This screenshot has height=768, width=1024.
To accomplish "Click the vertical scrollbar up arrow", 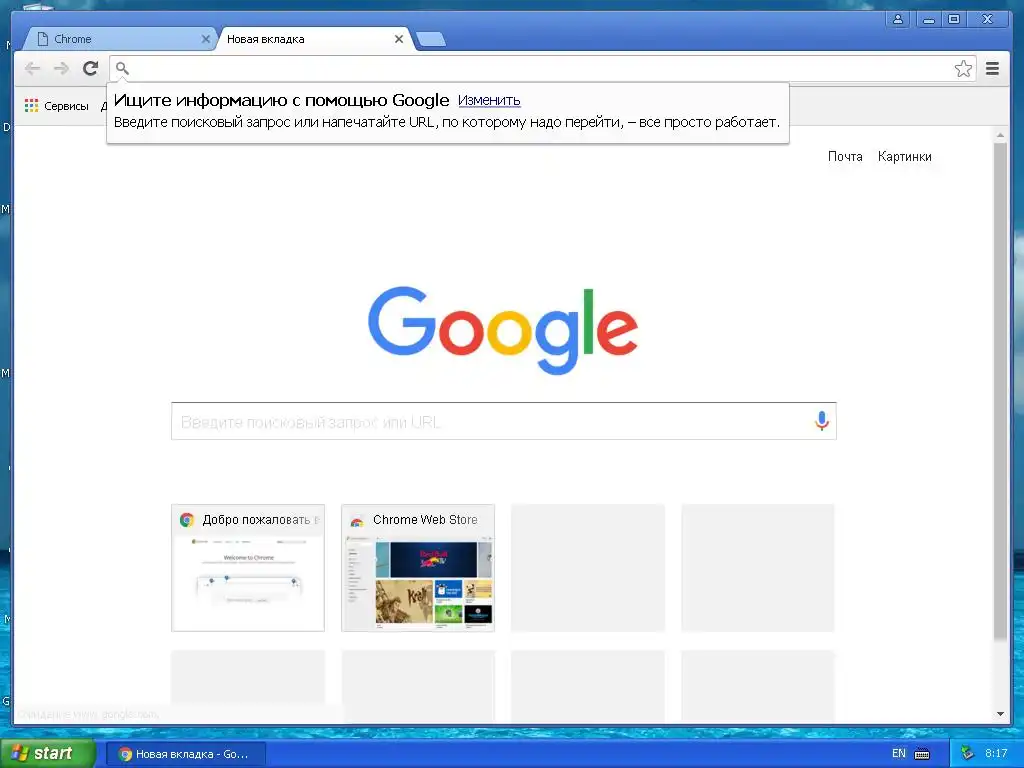I will tap(1000, 135).
